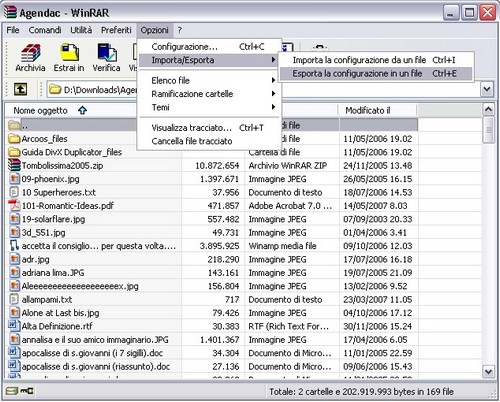
Task: Open the Preferiti menu
Action: coord(116,30)
